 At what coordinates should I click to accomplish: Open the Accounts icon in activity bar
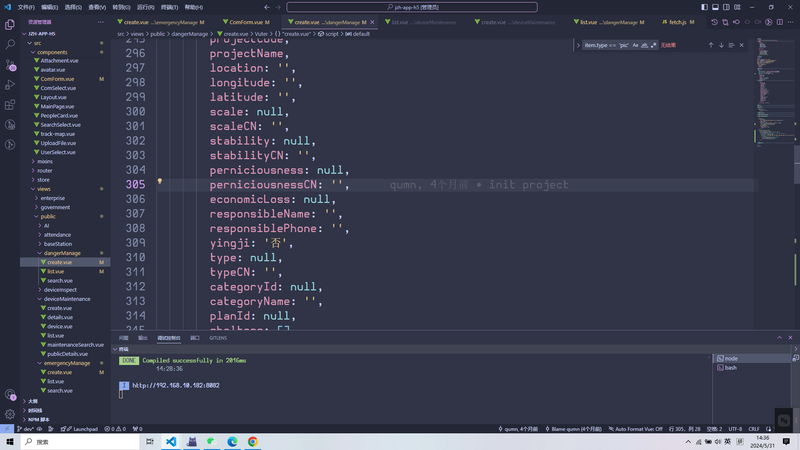click(x=10, y=394)
